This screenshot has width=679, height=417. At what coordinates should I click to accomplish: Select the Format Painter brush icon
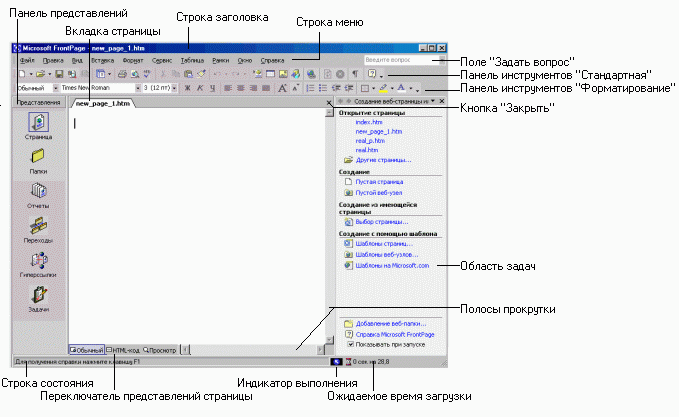(x=201, y=74)
